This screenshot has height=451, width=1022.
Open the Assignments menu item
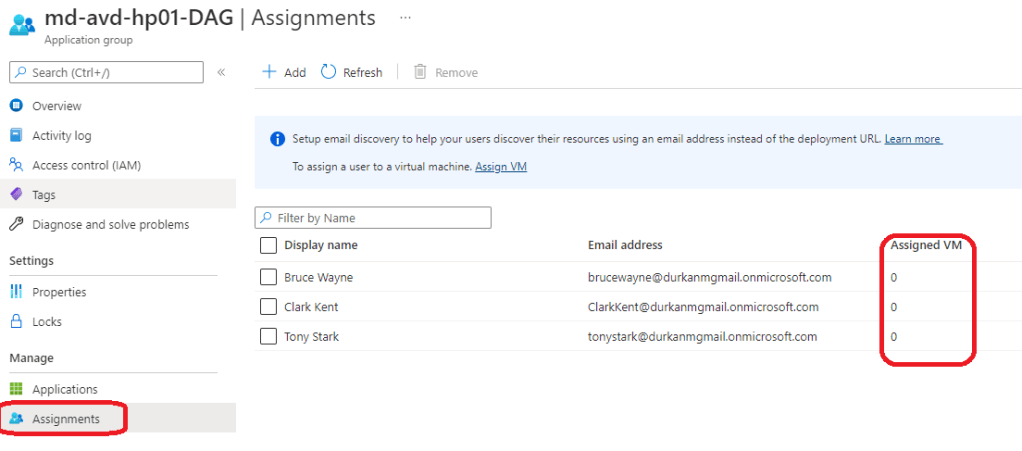65,419
